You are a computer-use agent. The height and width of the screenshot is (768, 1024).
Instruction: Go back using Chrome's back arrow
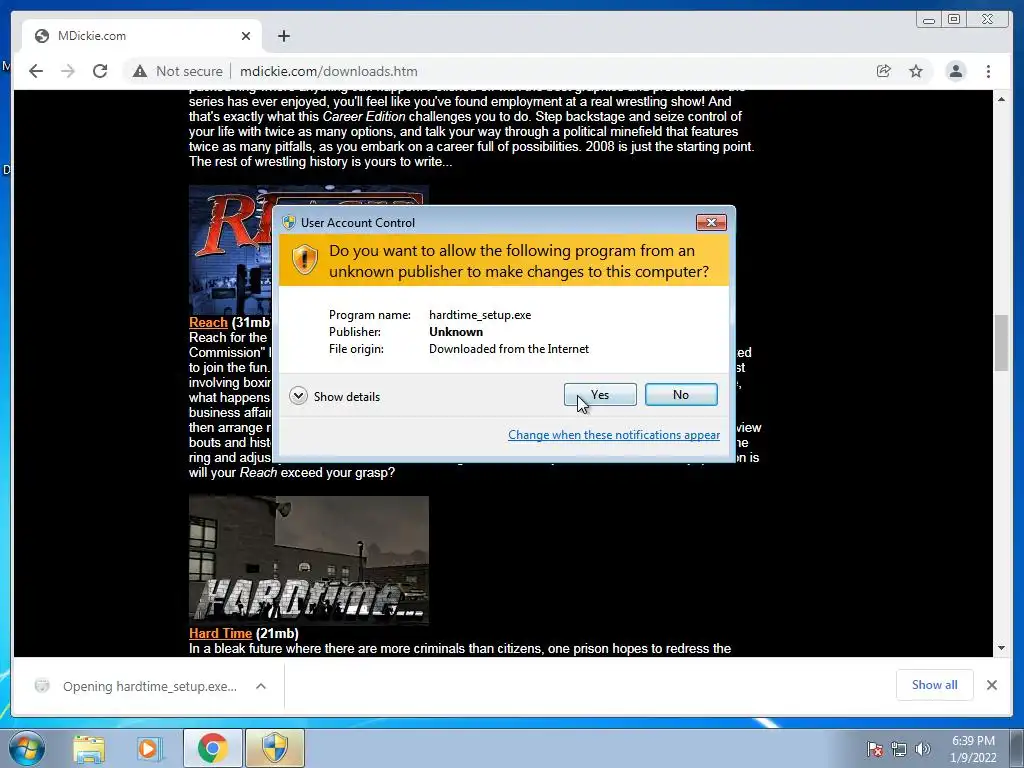(x=36, y=71)
